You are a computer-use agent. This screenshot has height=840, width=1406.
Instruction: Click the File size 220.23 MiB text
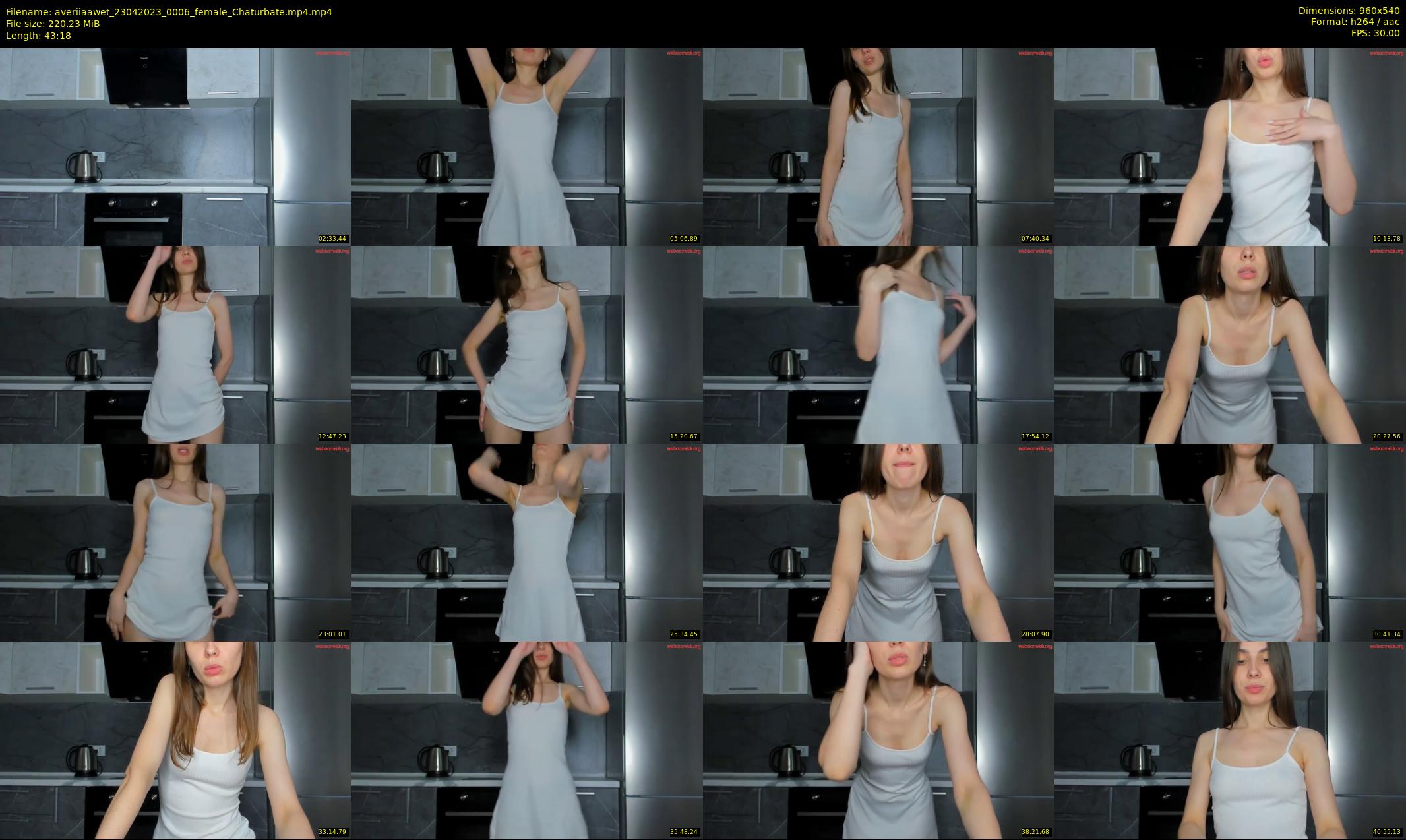53,24
